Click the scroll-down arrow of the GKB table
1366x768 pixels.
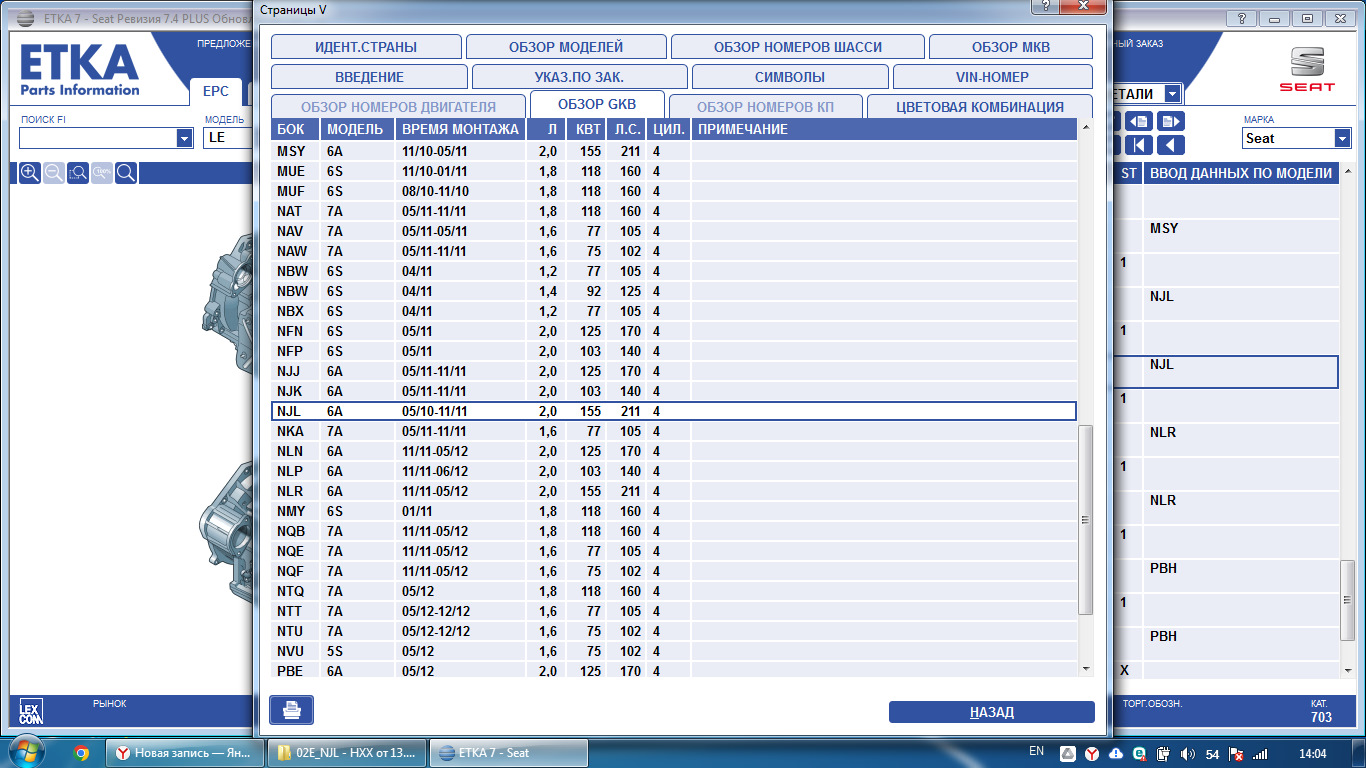point(1086,668)
